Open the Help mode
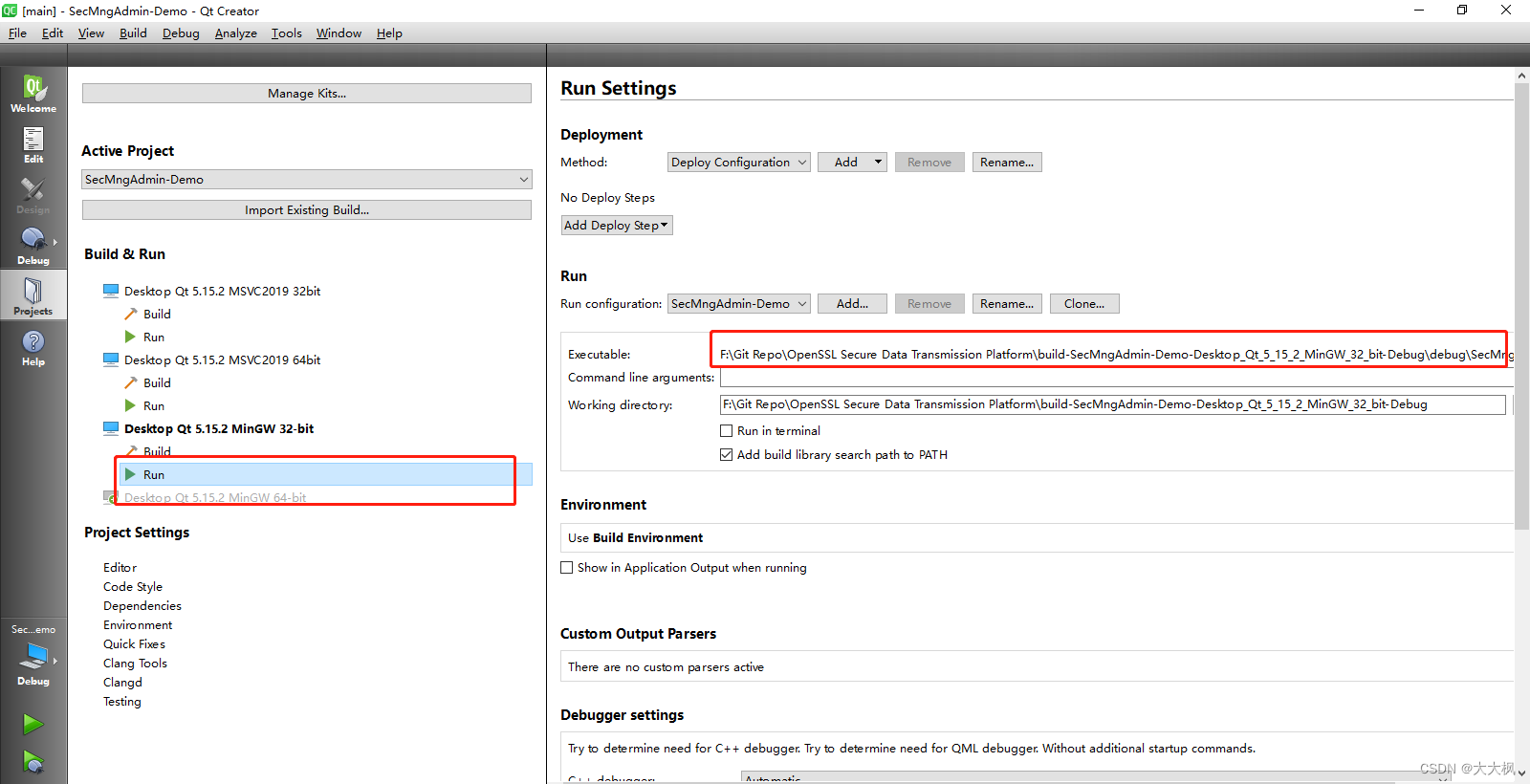 [x=33, y=347]
